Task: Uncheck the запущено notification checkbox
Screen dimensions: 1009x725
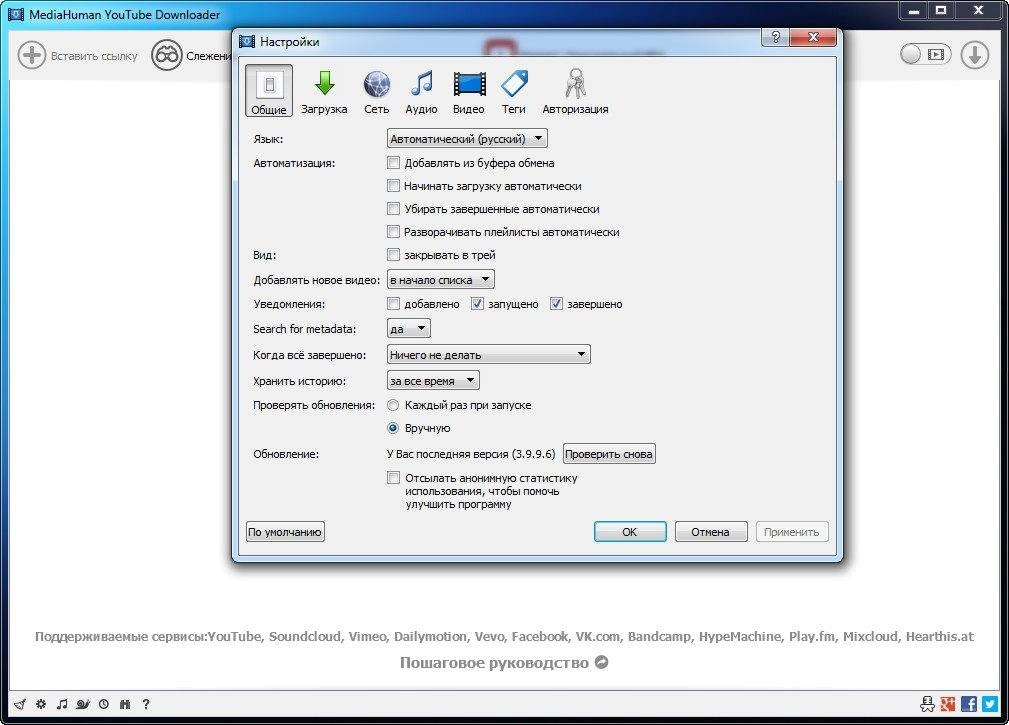Action: tap(477, 304)
